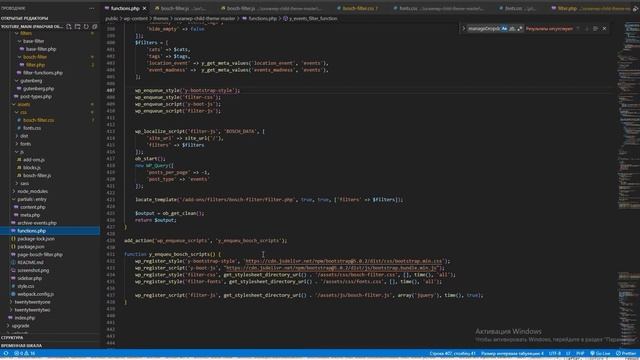Toggle regular expression search in find widget
This screenshot has width=640, height=360.
pyautogui.click(x=519, y=29)
